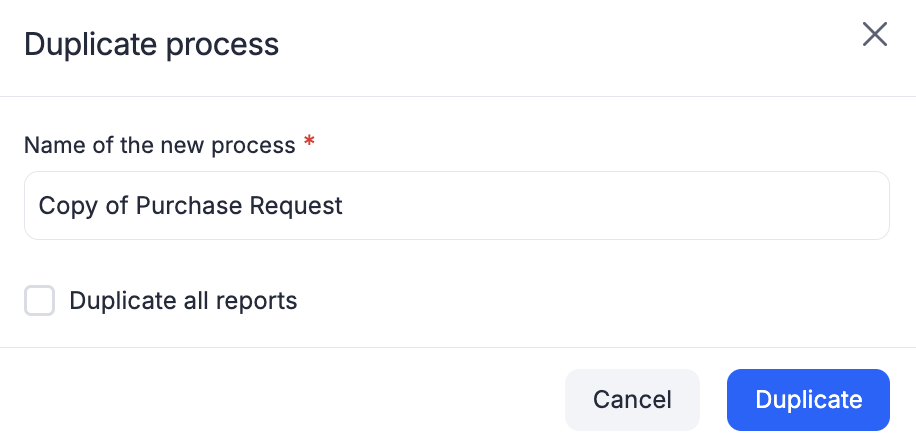Dismiss the dialog using Cancel
This screenshot has height=444, width=916.
(632, 400)
